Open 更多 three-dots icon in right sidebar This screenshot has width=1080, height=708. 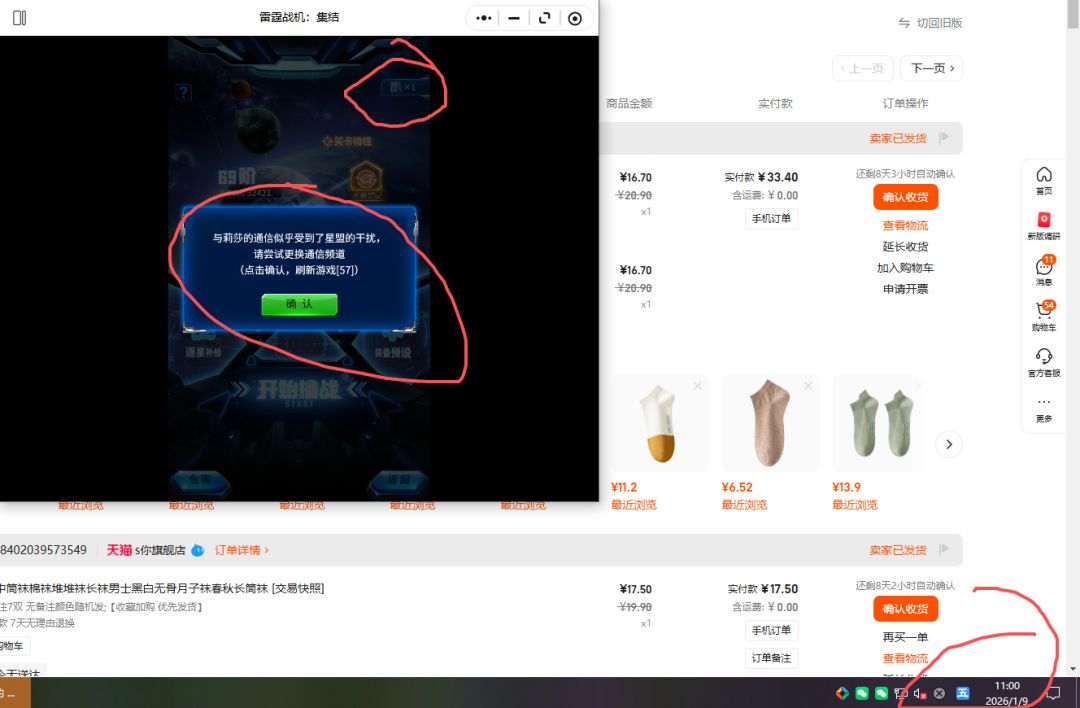point(1044,409)
